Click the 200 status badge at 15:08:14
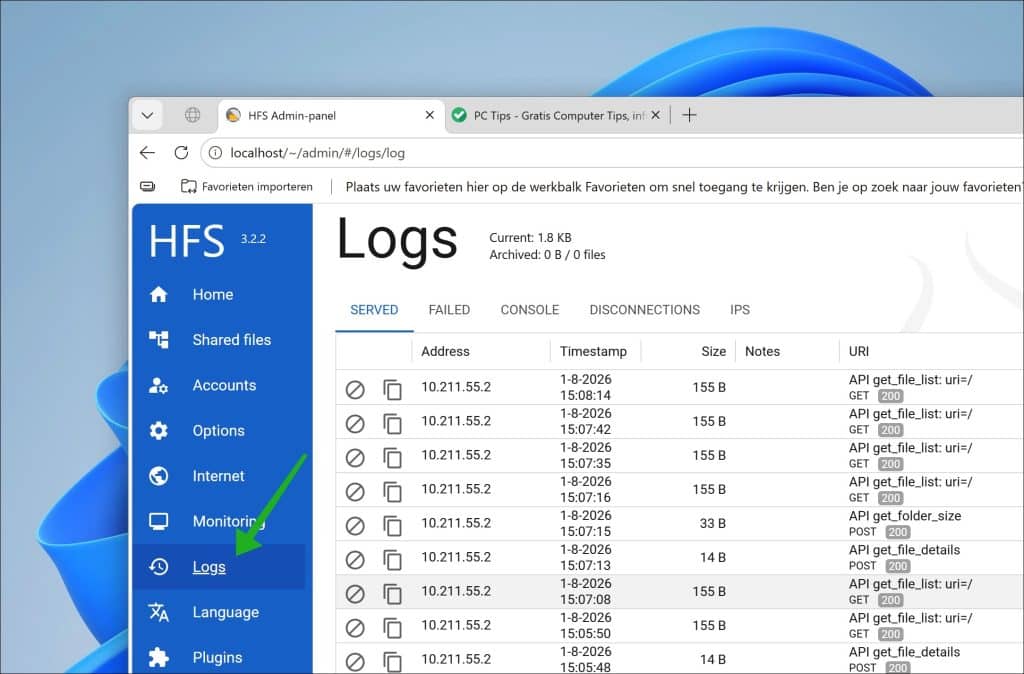 (x=890, y=396)
